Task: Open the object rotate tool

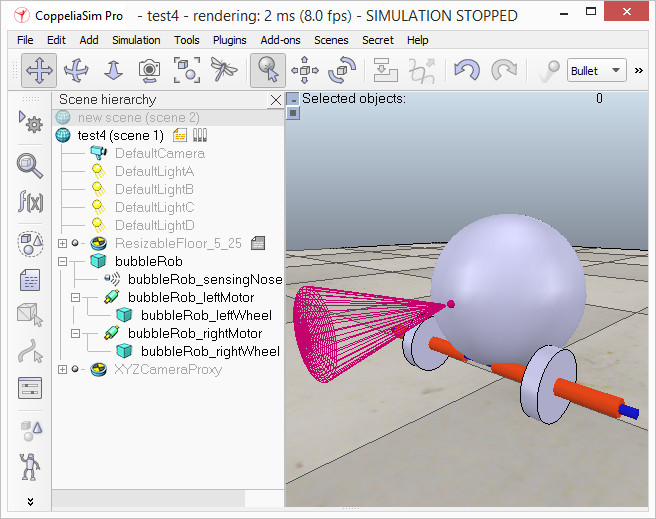Action: tap(342, 70)
